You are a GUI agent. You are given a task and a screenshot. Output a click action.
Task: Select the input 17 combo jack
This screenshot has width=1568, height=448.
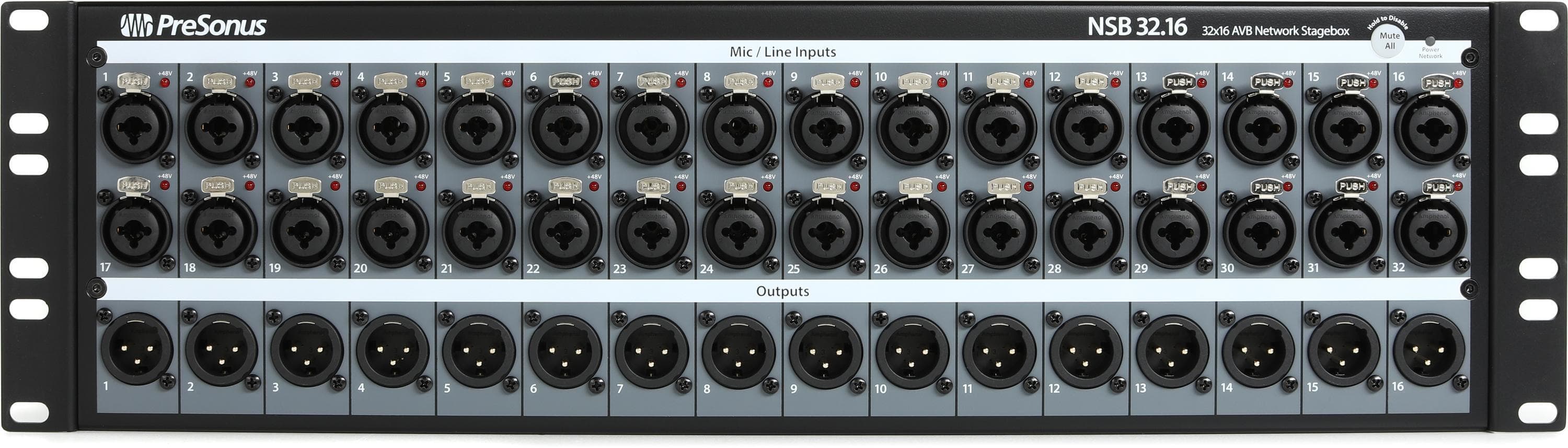tap(136, 231)
